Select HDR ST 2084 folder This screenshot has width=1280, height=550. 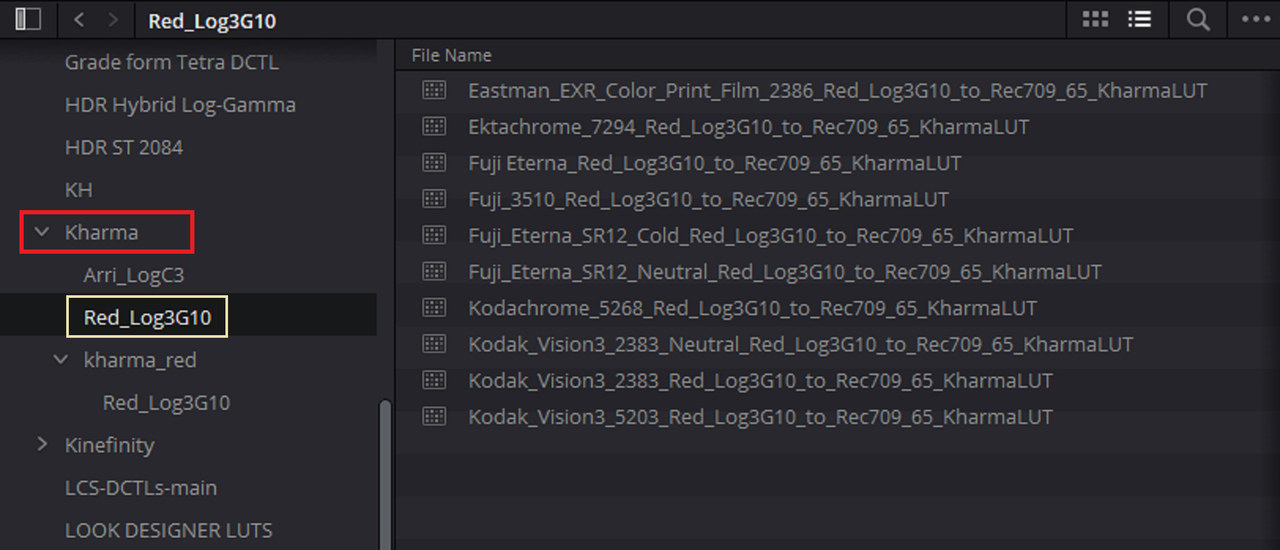coord(124,147)
